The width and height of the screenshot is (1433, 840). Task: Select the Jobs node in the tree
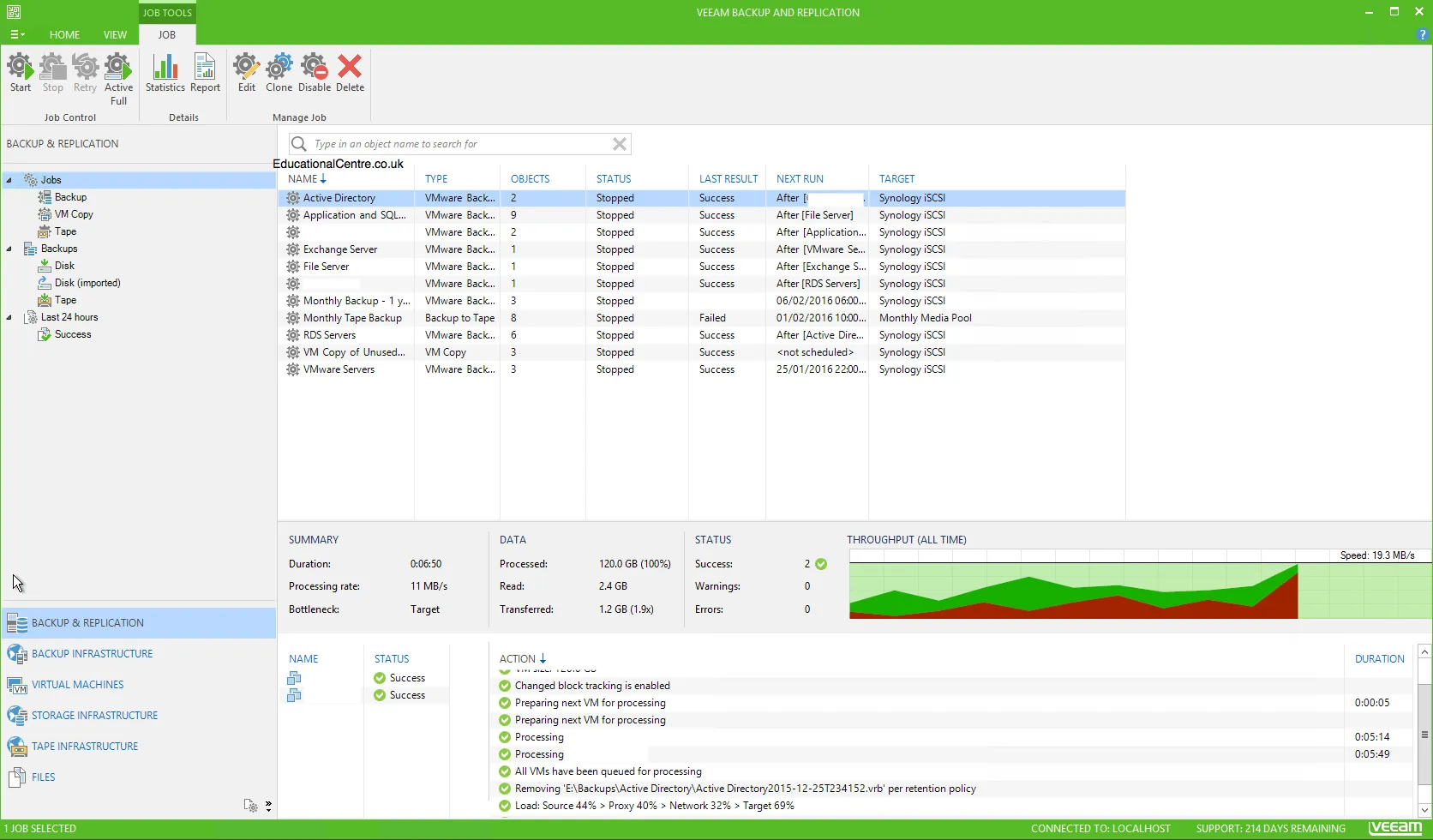click(x=51, y=180)
